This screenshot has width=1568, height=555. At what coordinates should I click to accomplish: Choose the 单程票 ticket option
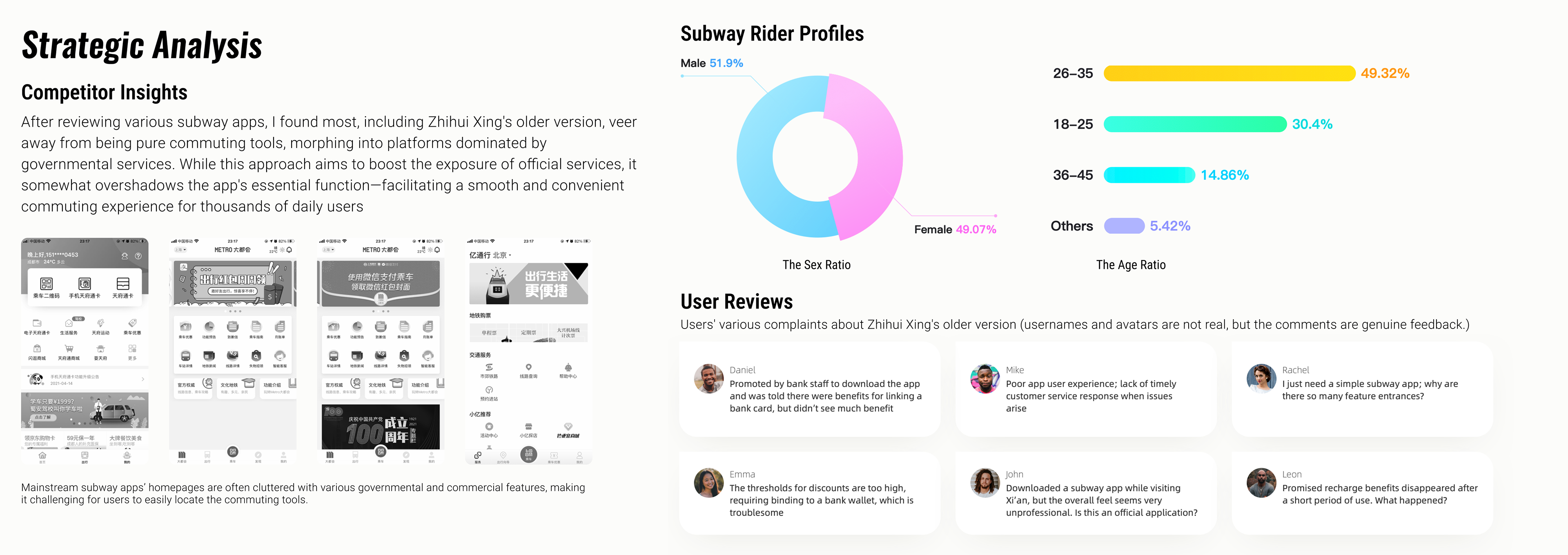[489, 333]
